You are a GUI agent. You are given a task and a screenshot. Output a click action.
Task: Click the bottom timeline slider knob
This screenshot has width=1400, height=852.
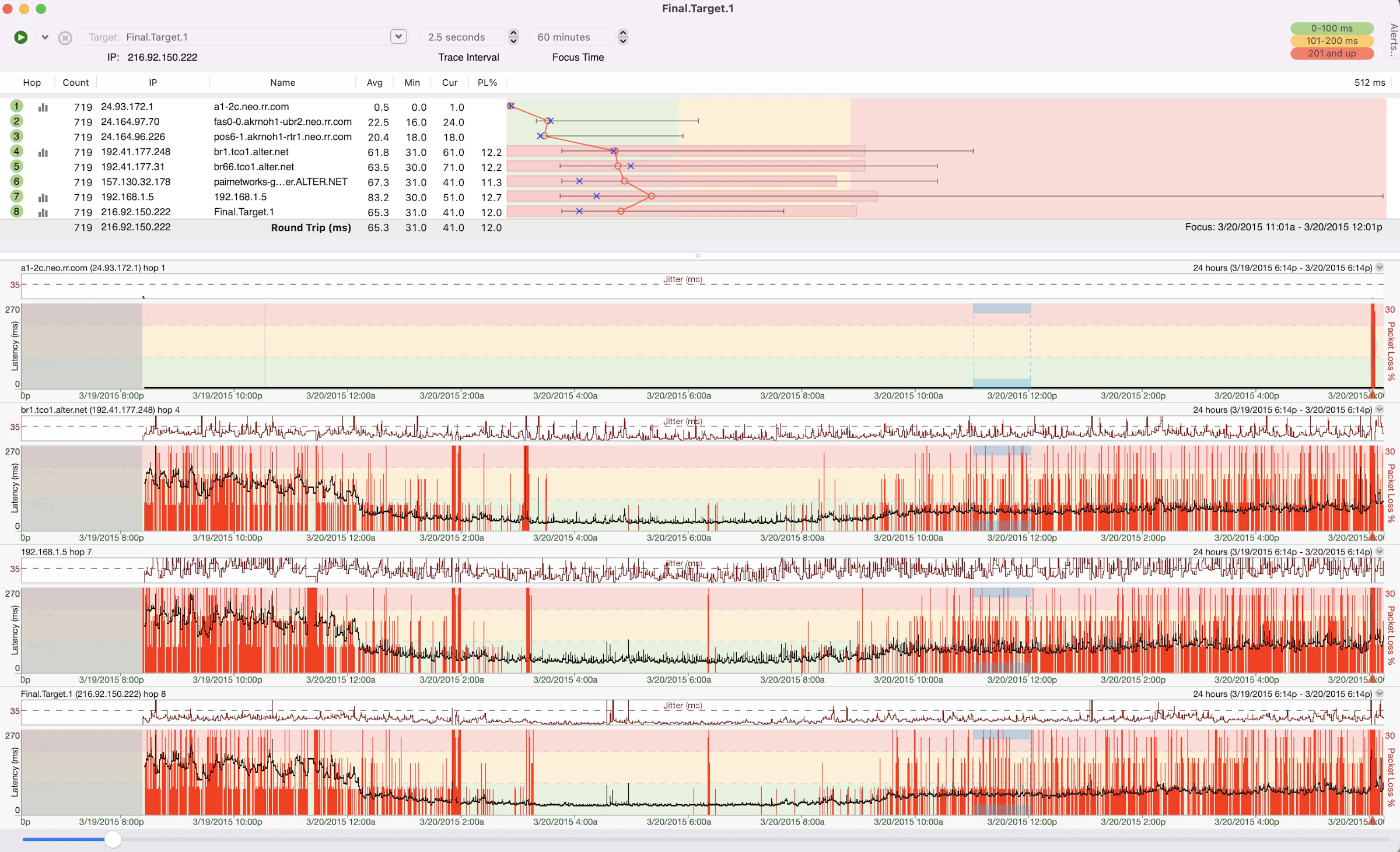113,840
